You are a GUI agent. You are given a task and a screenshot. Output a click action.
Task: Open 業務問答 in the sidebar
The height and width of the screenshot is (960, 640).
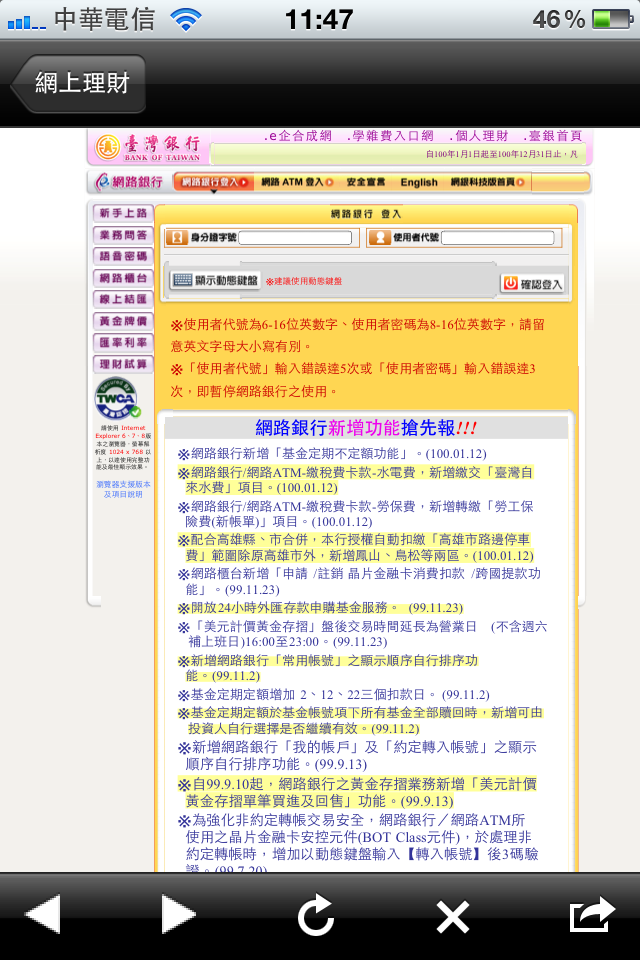[x=123, y=235]
